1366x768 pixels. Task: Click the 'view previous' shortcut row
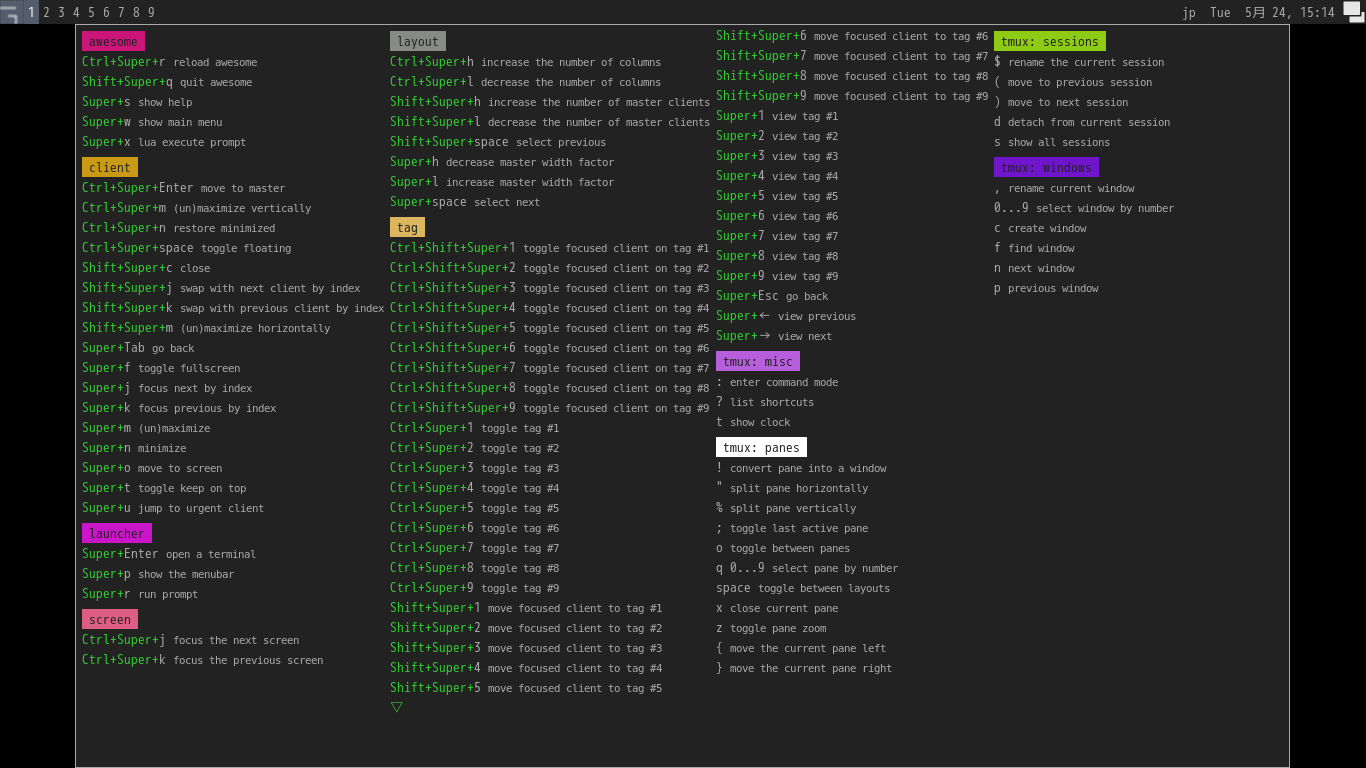[x=786, y=316]
